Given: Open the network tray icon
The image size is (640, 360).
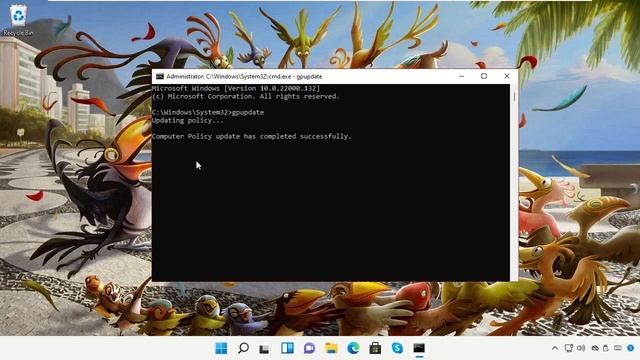Looking at the screenshot, I should [569, 348].
